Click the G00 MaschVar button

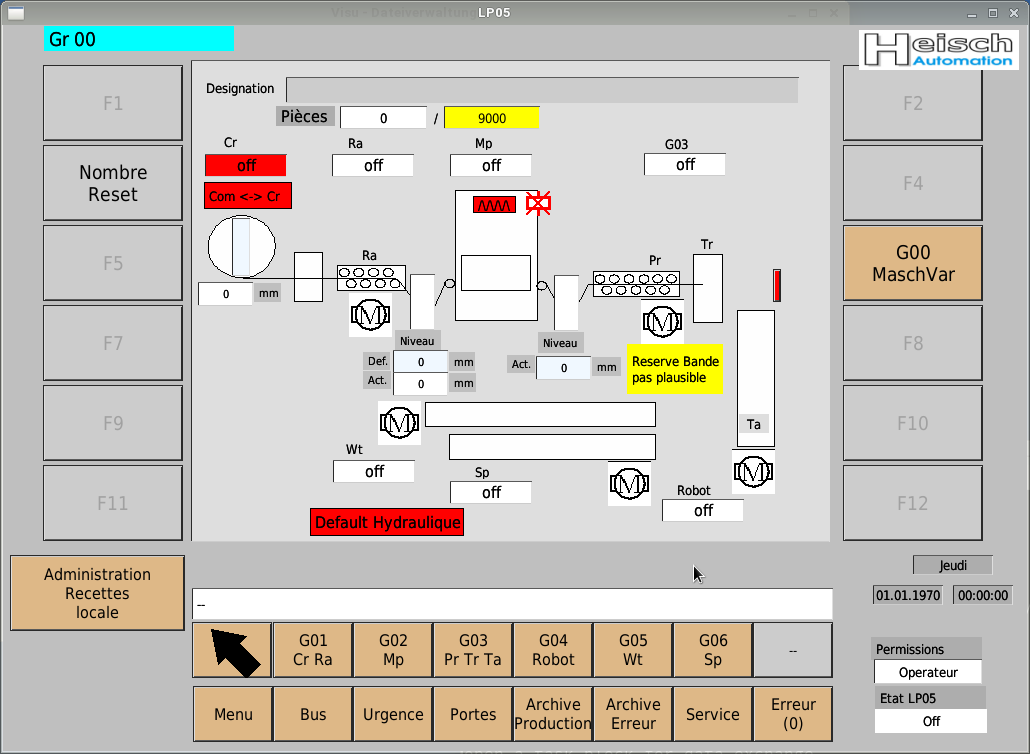point(912,263)
